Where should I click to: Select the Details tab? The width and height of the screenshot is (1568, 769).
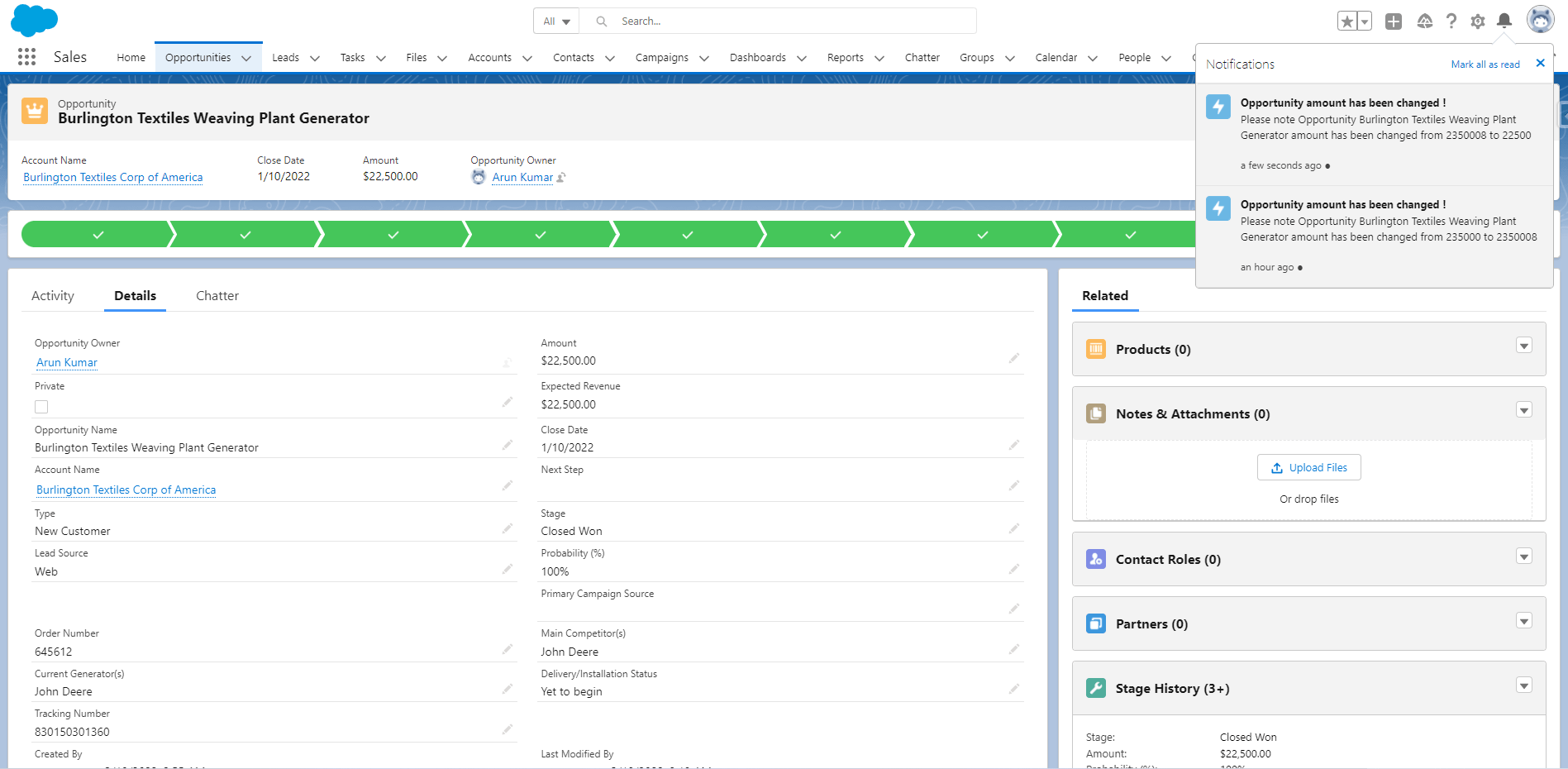(135, 296)
